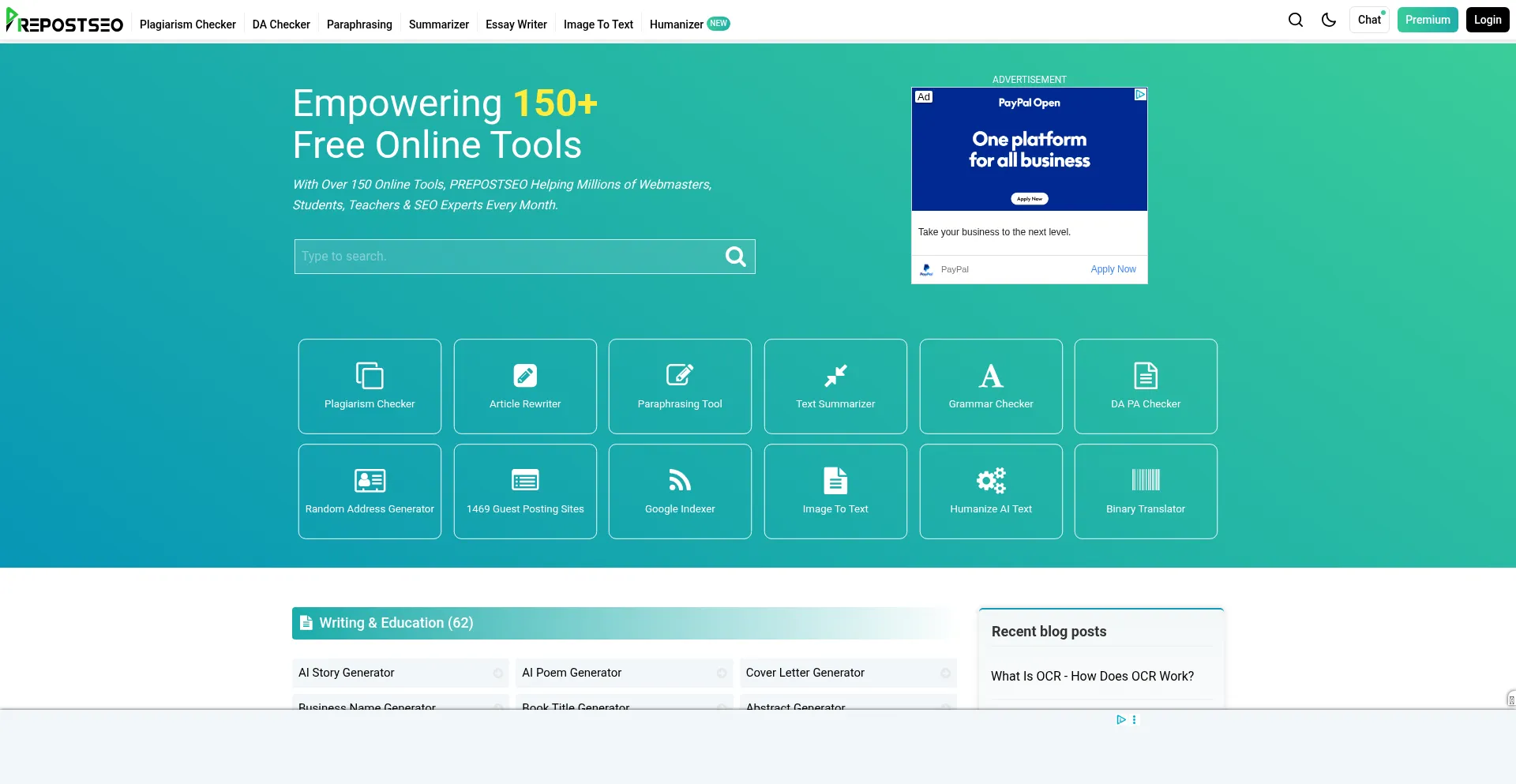Select the Text Summarizer compress icon

pos(835,376)
